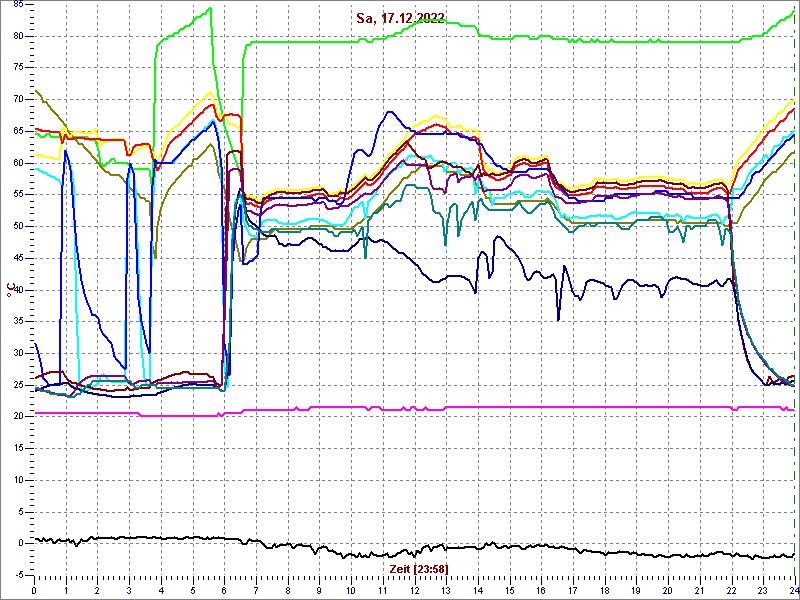
Task: Select hour 18 on the time axis
Action: tap(604, 591)
